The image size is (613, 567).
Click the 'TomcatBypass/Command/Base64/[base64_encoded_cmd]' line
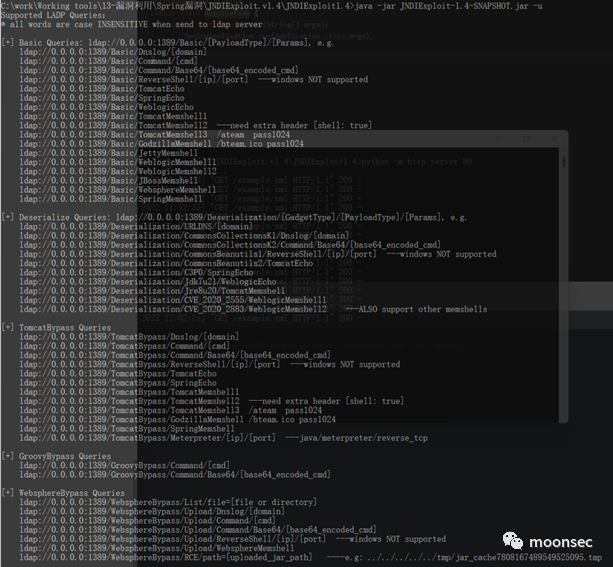(175, 355)
